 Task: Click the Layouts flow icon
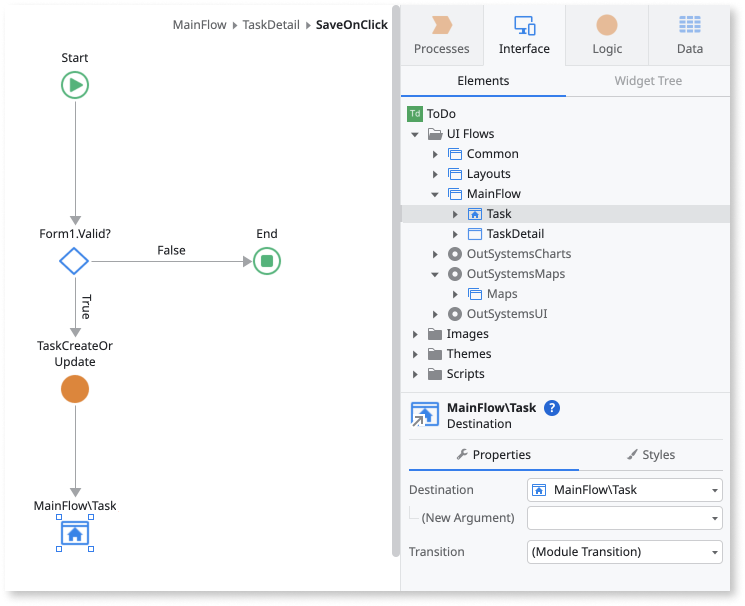point(455,174)
